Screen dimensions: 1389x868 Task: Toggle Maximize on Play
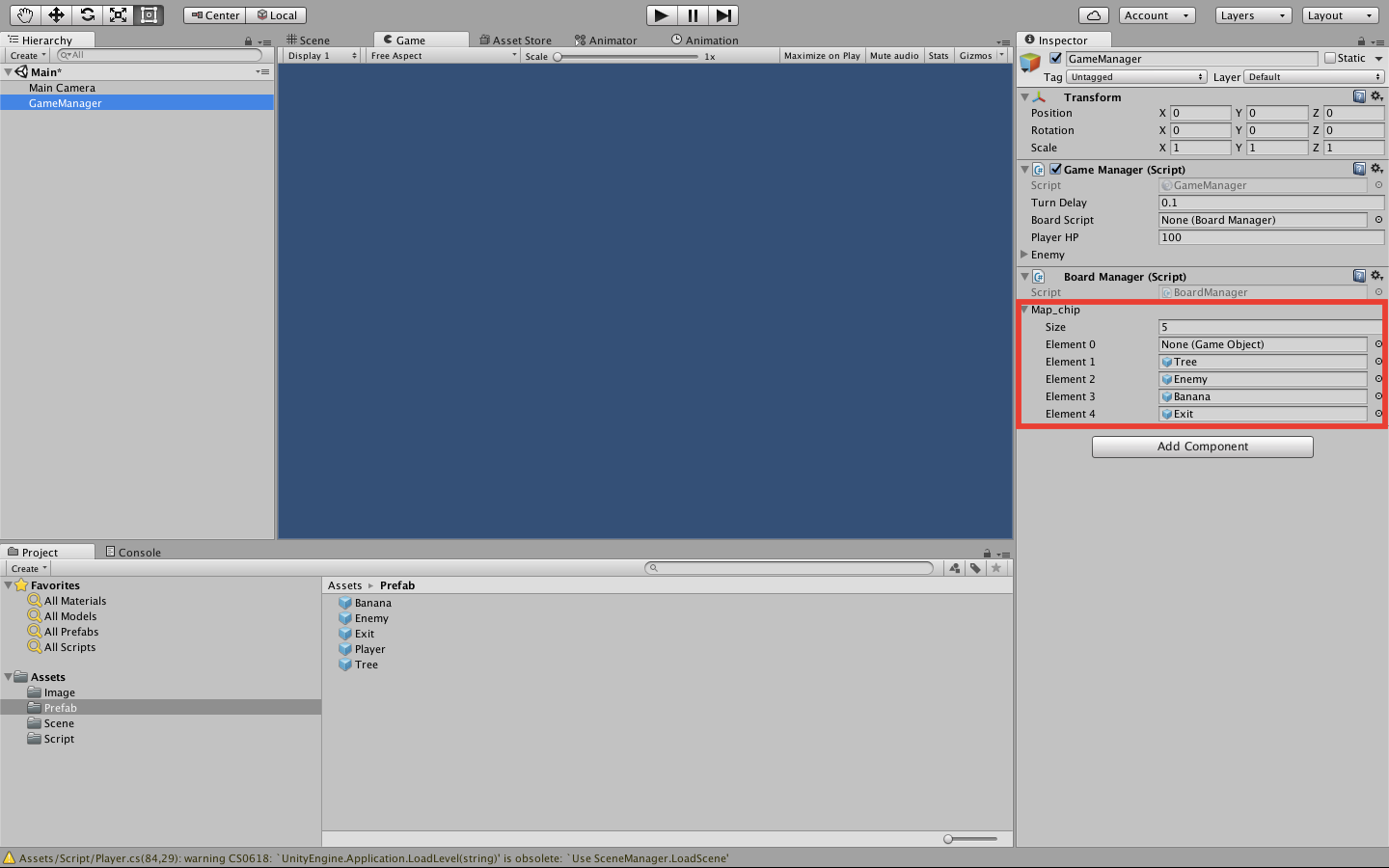[x=822, y=56]
